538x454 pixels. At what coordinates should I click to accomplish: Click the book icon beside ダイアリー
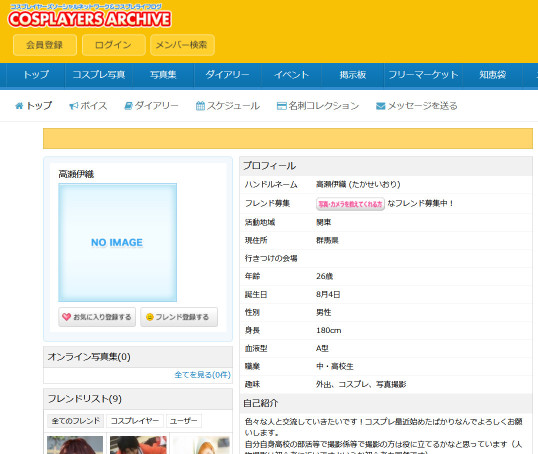128,106
